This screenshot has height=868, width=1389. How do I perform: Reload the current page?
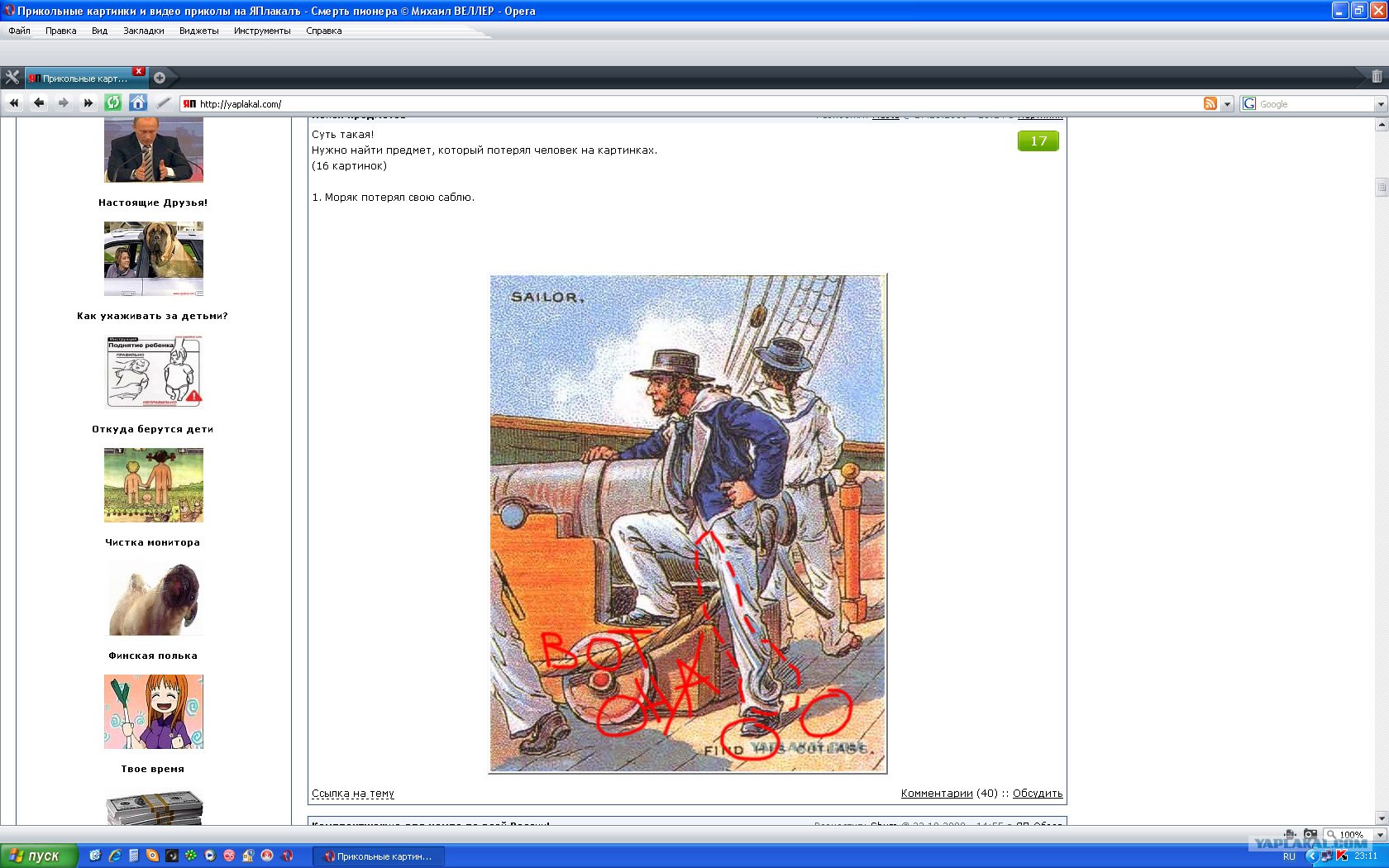[113, 103]
